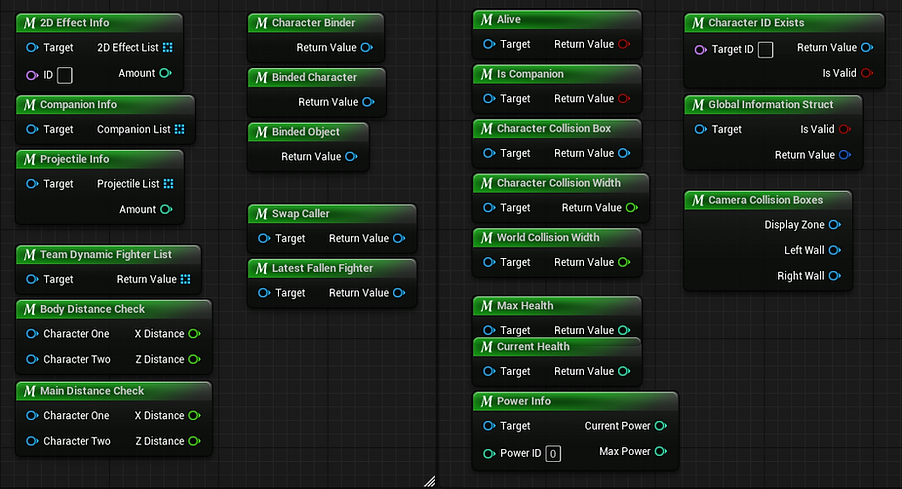Click the comment box resize handle
Image resolution: width=902 pixels, height=489 pixels.
(x=430, y=482)
